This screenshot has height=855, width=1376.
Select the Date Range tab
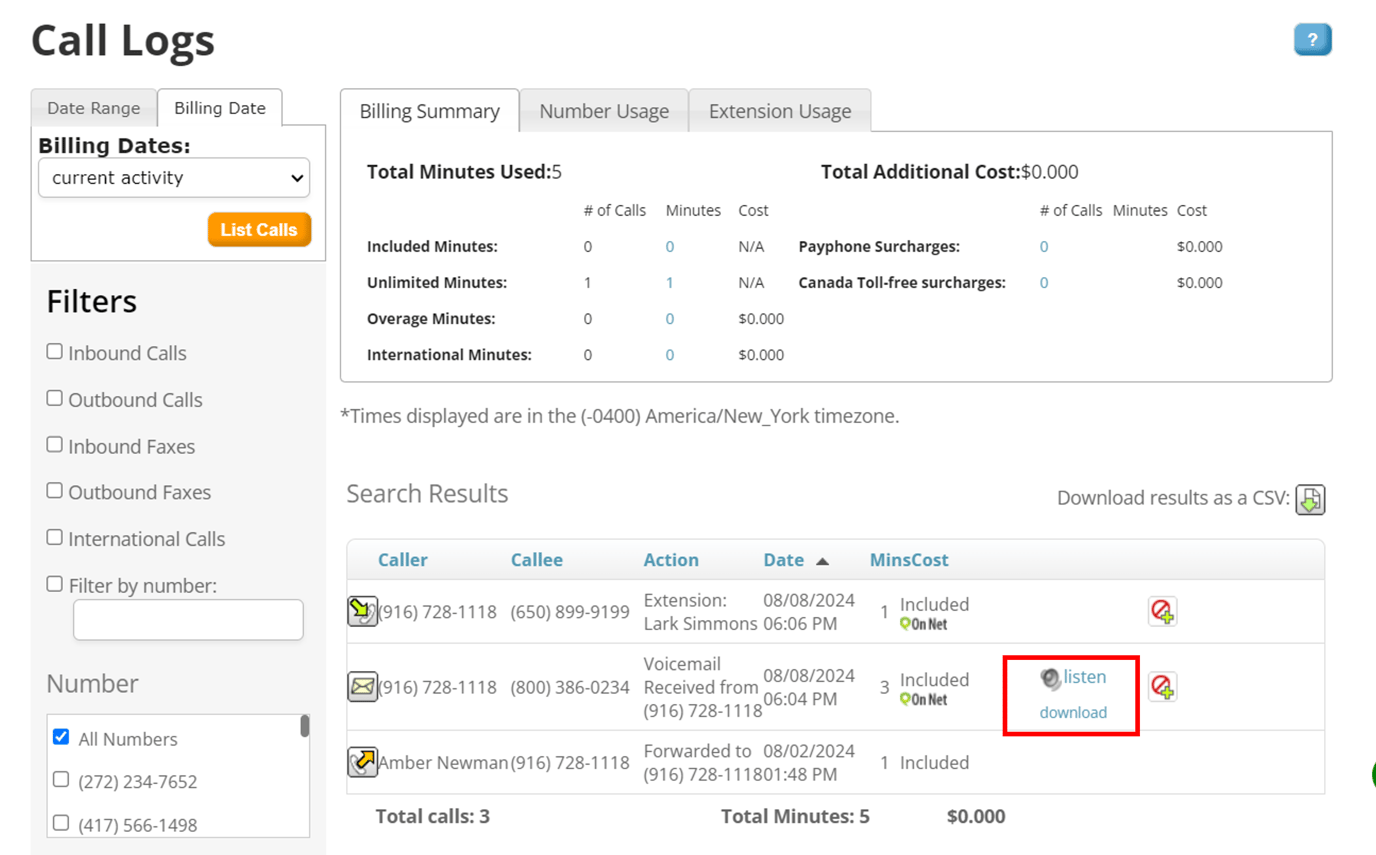point(93,107)
